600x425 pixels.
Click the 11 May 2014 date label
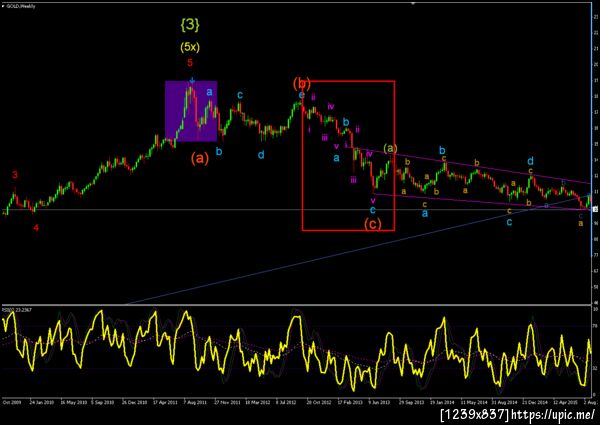473,402
